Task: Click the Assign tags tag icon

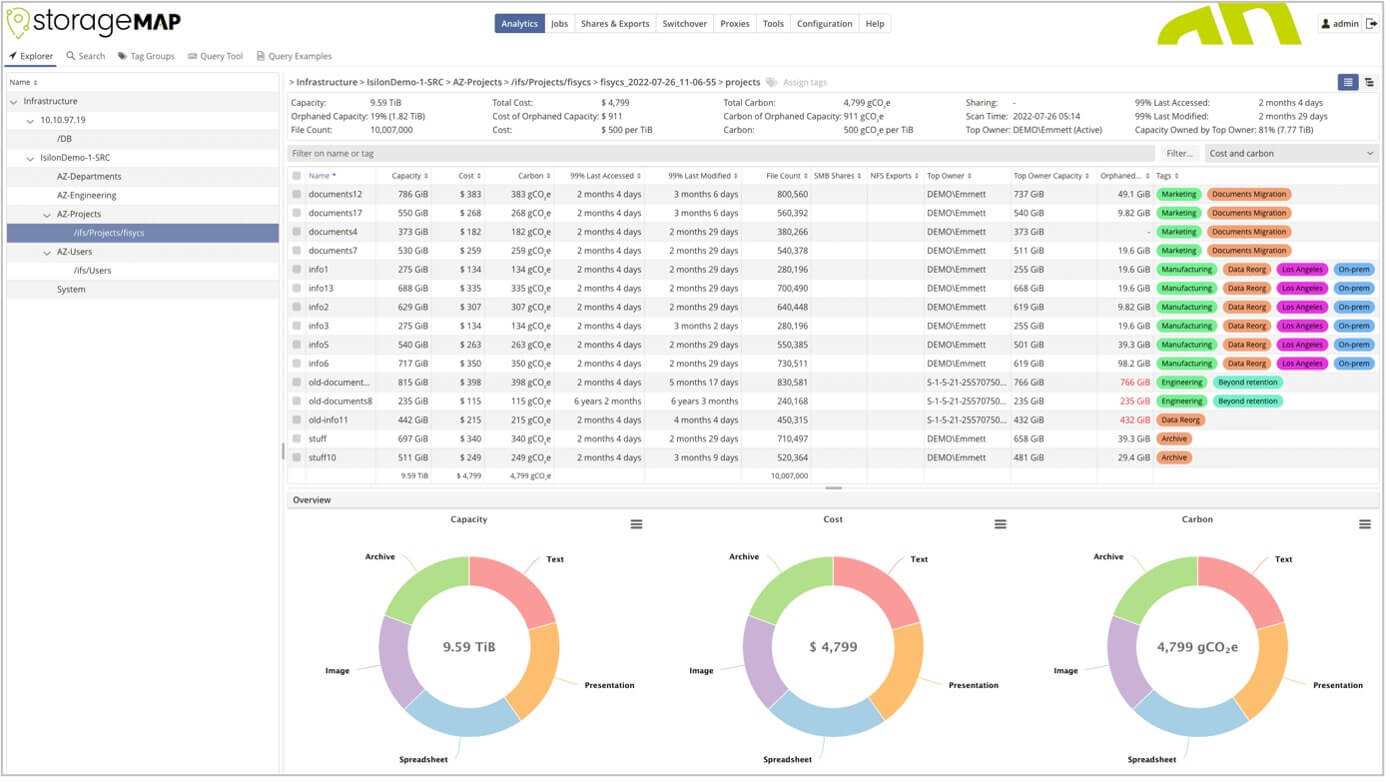Action: coord(772,83)
